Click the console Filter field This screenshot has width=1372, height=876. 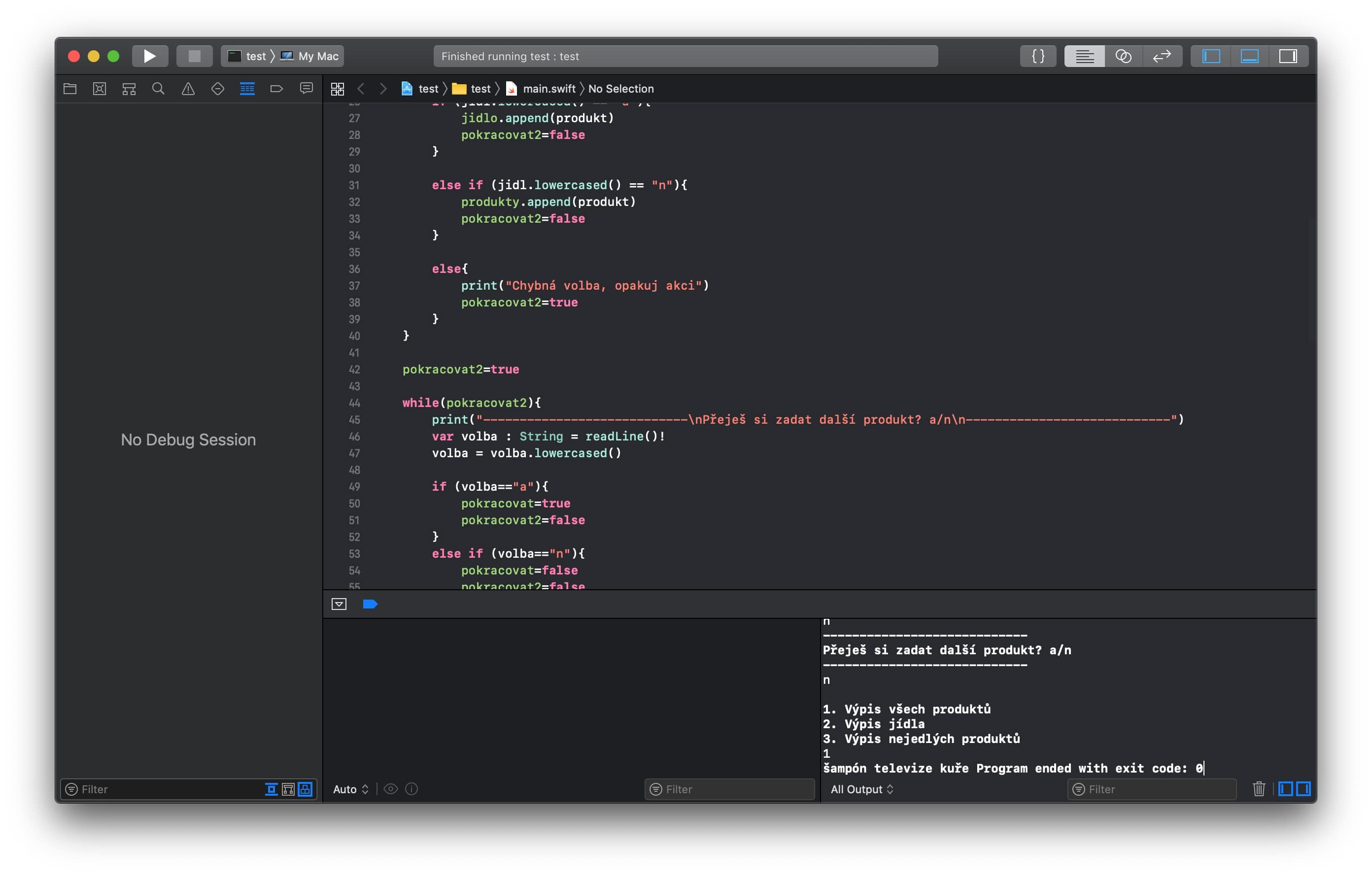tap(1152, 789)
